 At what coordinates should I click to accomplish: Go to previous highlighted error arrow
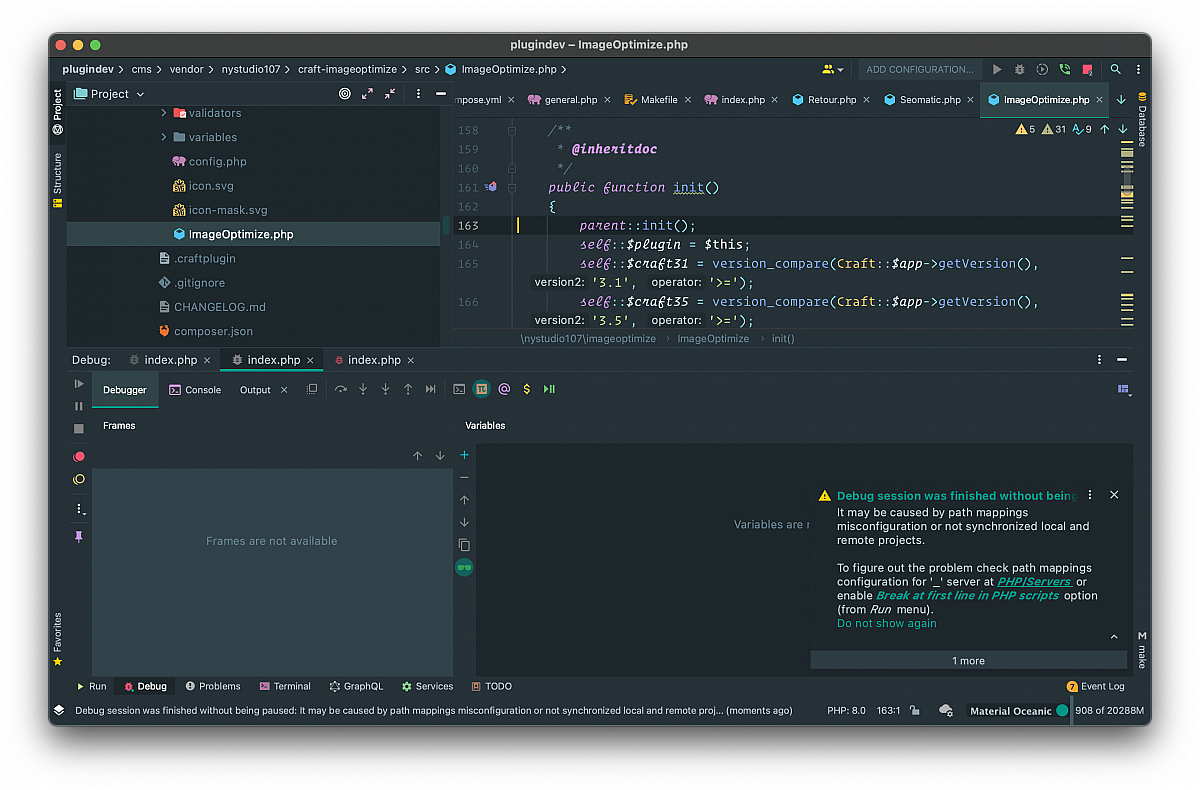[1104, 129]
